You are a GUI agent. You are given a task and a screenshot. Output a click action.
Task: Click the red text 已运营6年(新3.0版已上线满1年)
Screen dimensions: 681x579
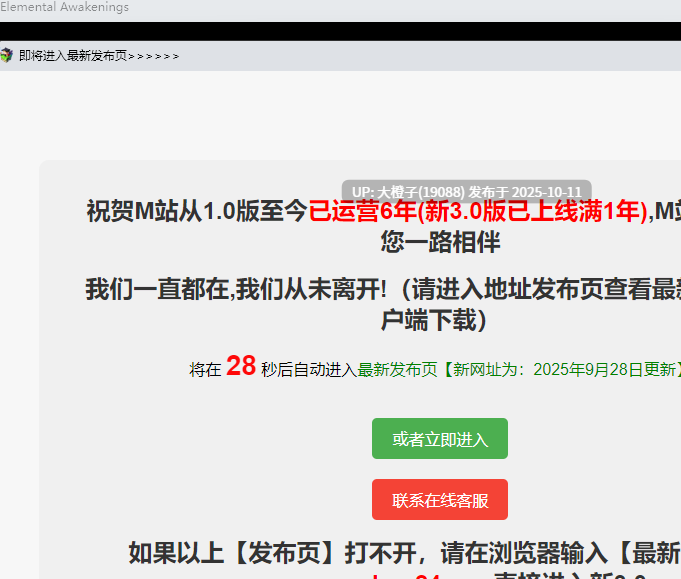pos(478,211)
